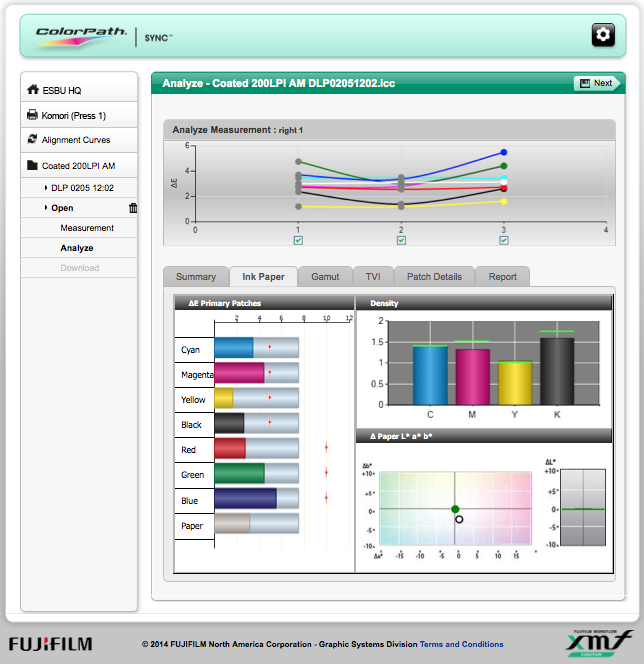
Task: Click the folder icon for Coated 200LPI AM
Action: pos(33,165)
